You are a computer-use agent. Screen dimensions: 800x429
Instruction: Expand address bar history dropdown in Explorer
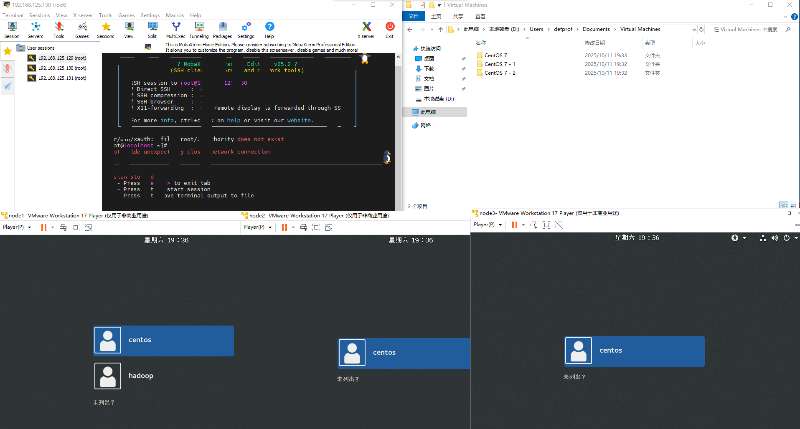pyautogui.click(x=694, y=30)
